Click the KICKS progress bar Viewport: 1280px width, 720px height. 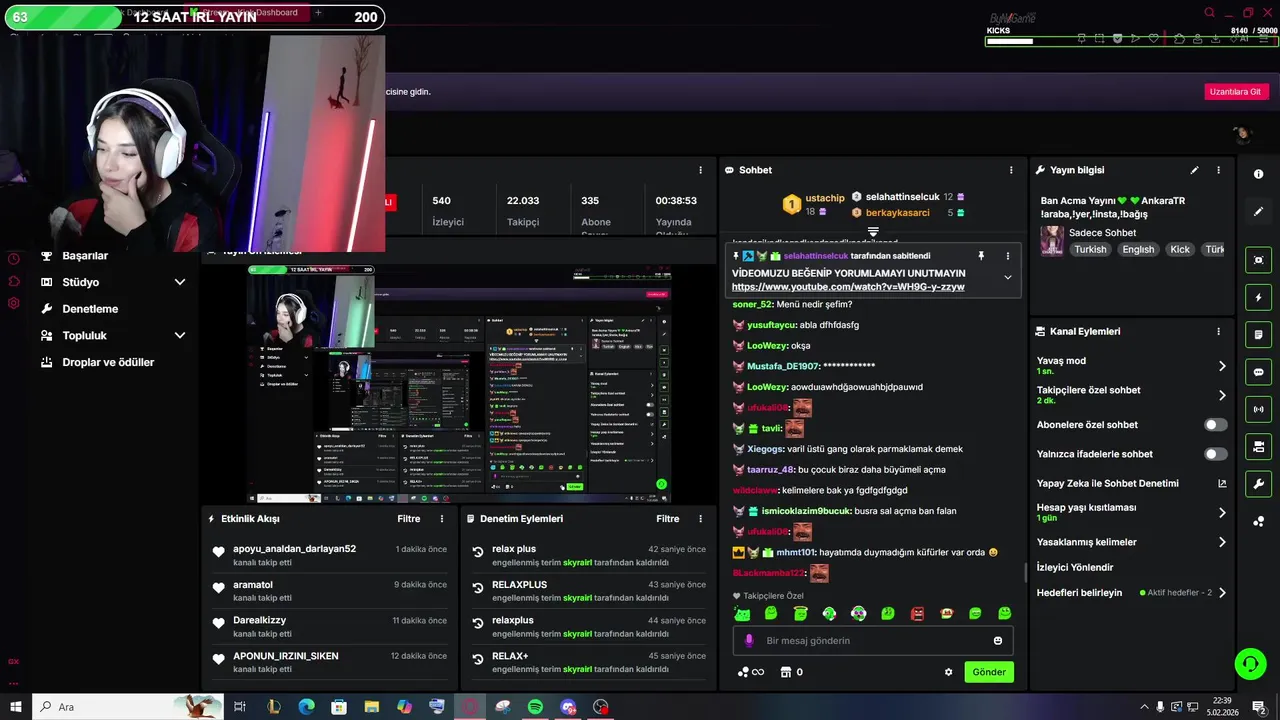coord(1131,41)
